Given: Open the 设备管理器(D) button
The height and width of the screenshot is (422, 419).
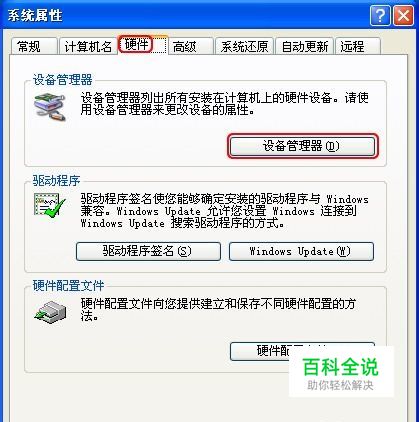Looking at the screenshot, I should point(303,146).
